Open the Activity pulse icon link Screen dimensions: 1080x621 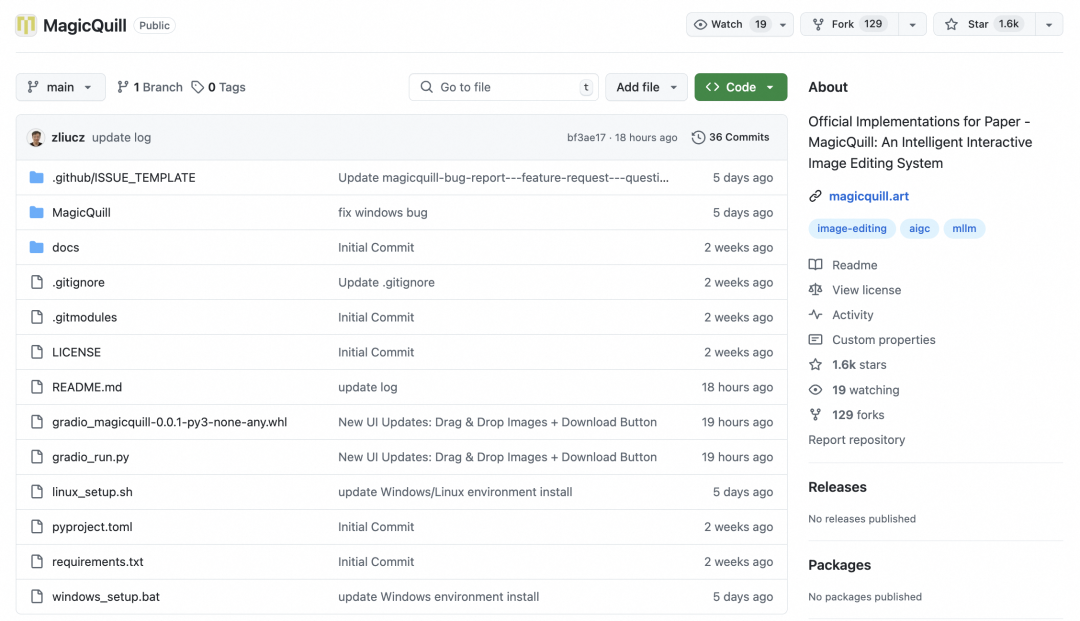click(x=816, y=315)
